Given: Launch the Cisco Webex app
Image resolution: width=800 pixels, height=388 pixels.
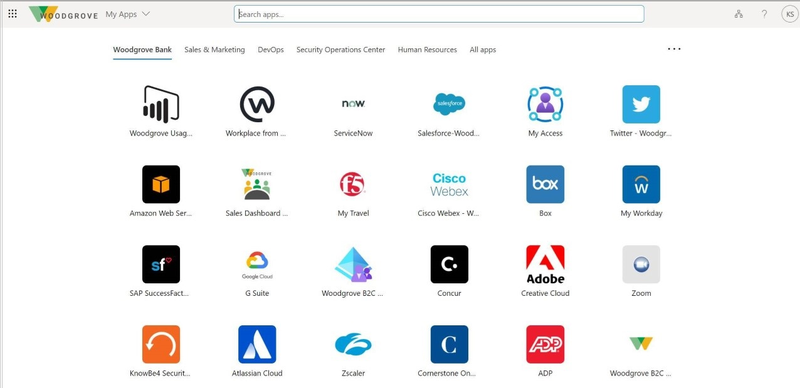Looking at the screenshot, I should pos(449,184).
